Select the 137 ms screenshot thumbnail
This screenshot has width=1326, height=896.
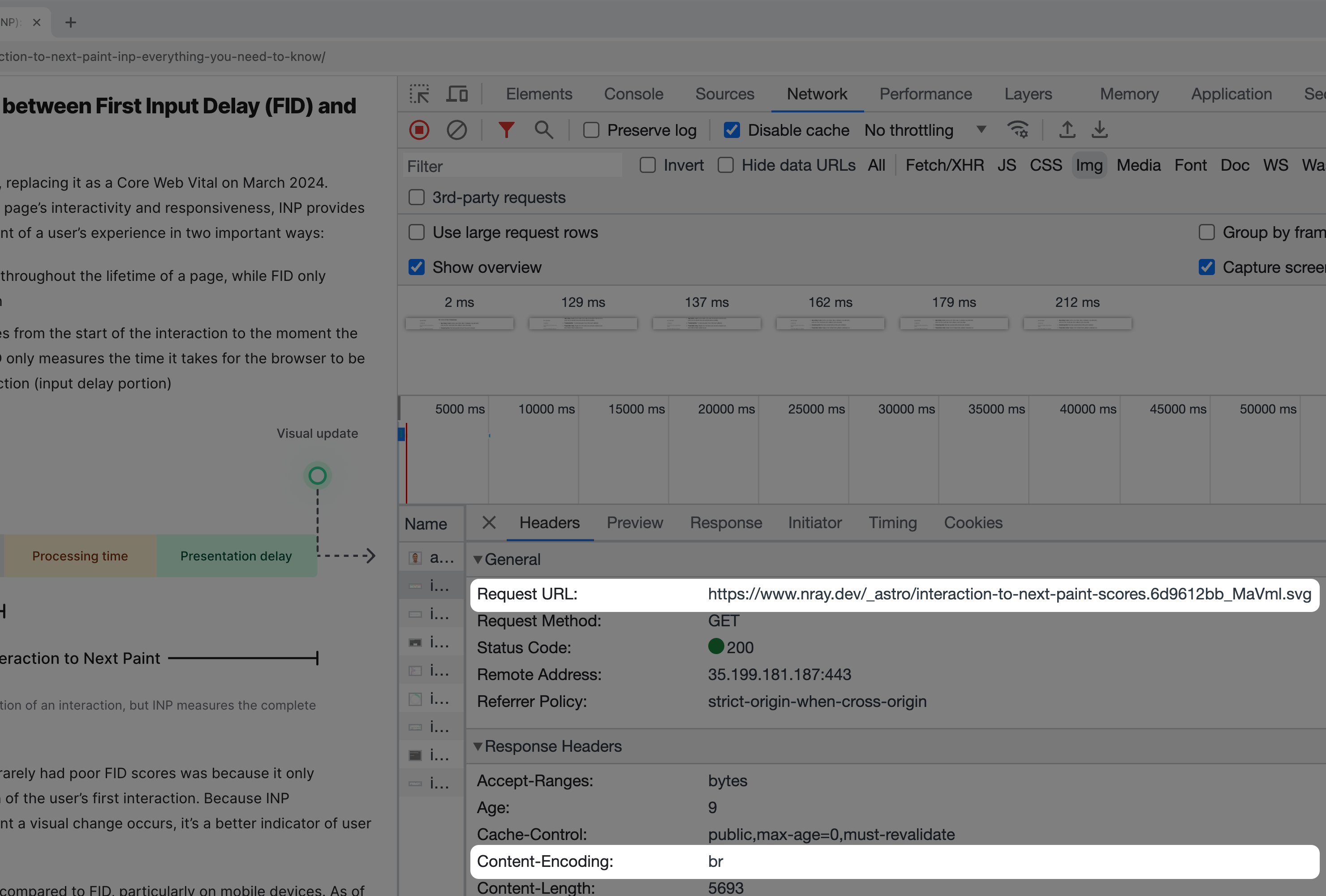tap(706, 323)
